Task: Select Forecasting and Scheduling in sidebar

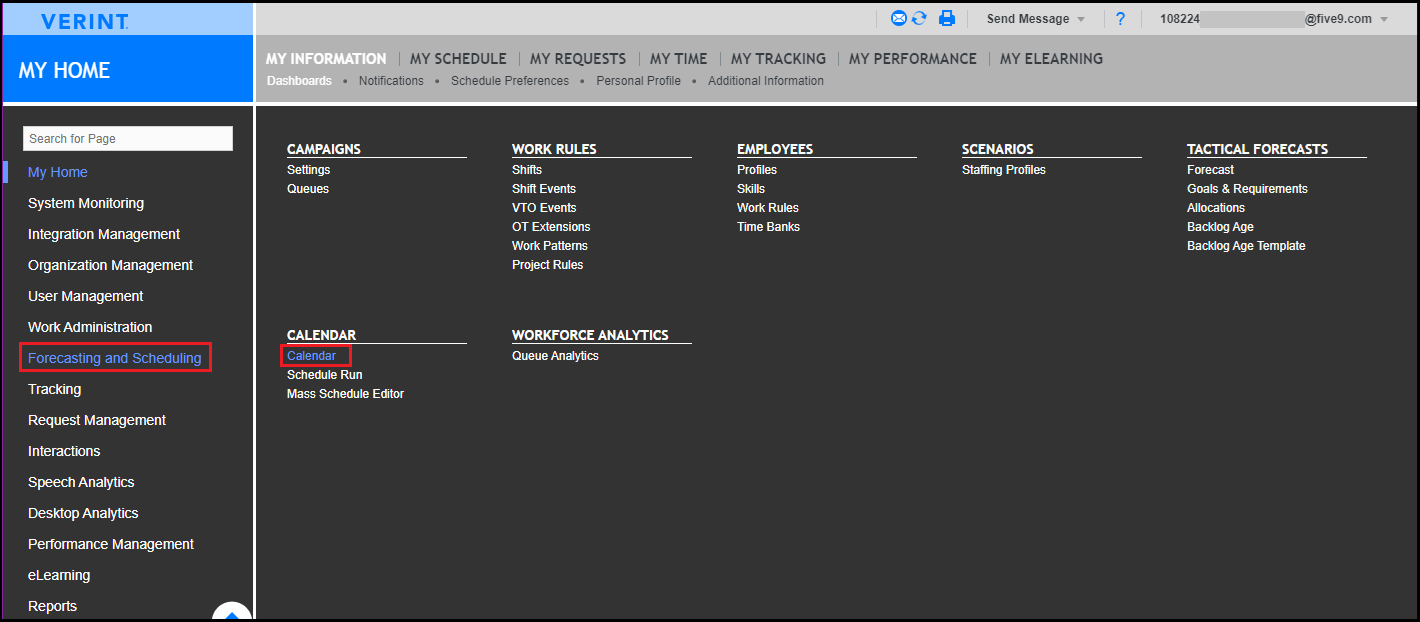Action: point(115,358)
